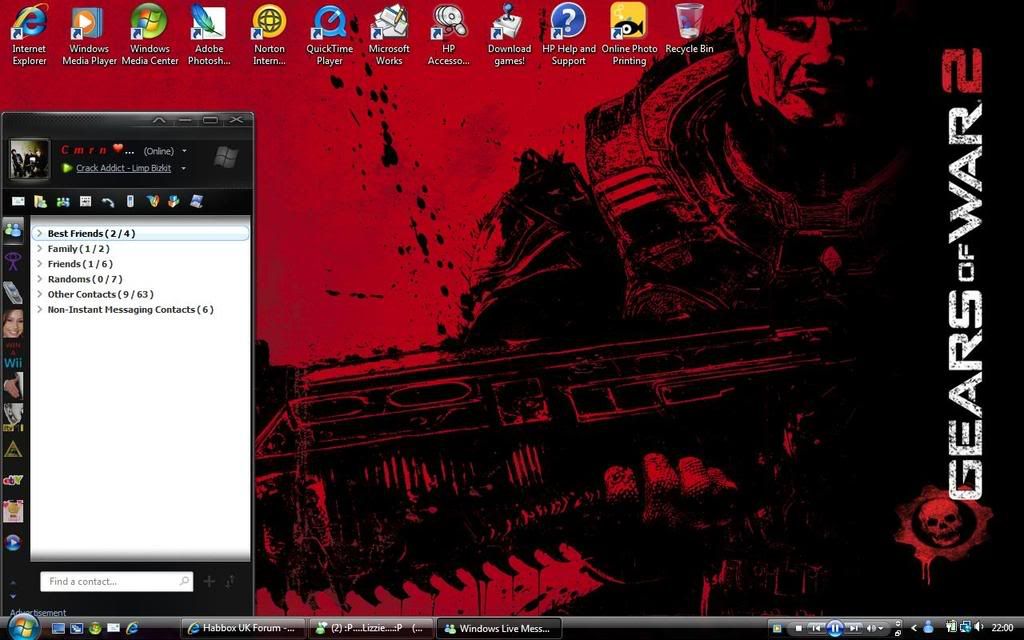Stop playback in the taskbar media toolbar
Image resolution: width=1024 pixels, height=640 pixels.
coord(798,628)
